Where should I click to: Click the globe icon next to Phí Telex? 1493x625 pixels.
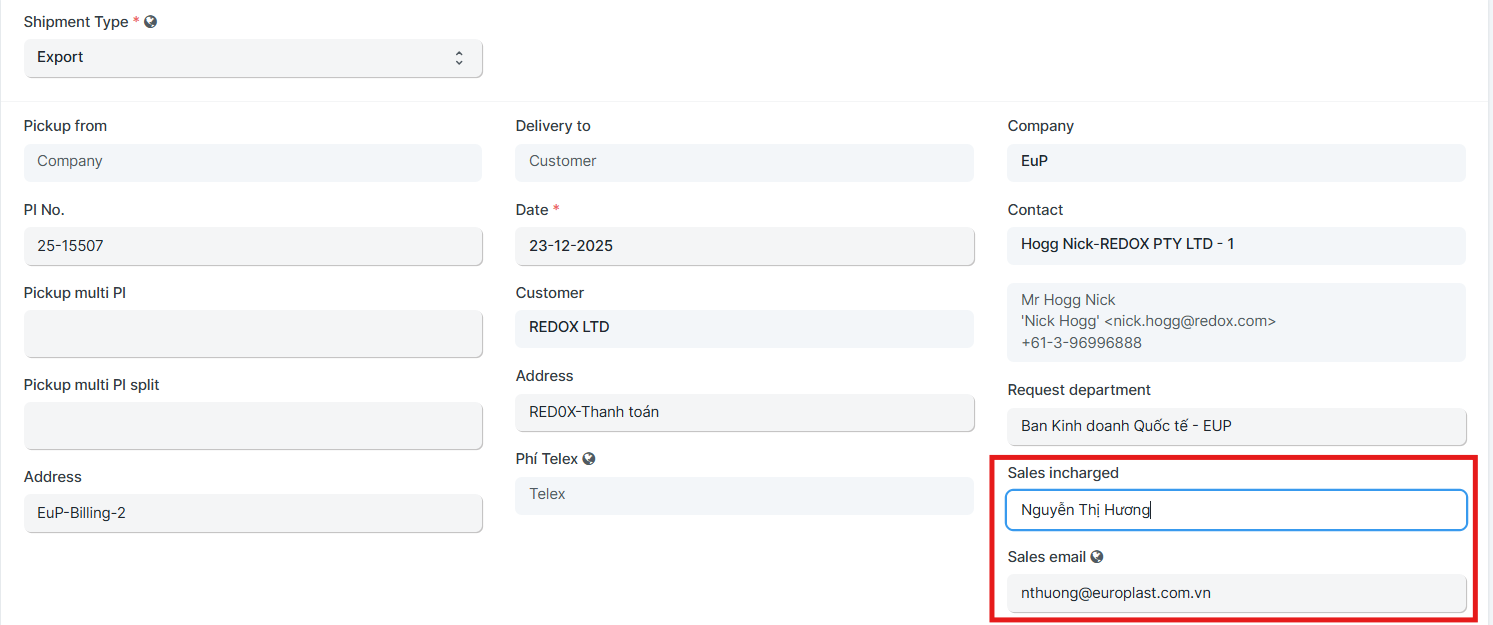(x=589, y=459)
